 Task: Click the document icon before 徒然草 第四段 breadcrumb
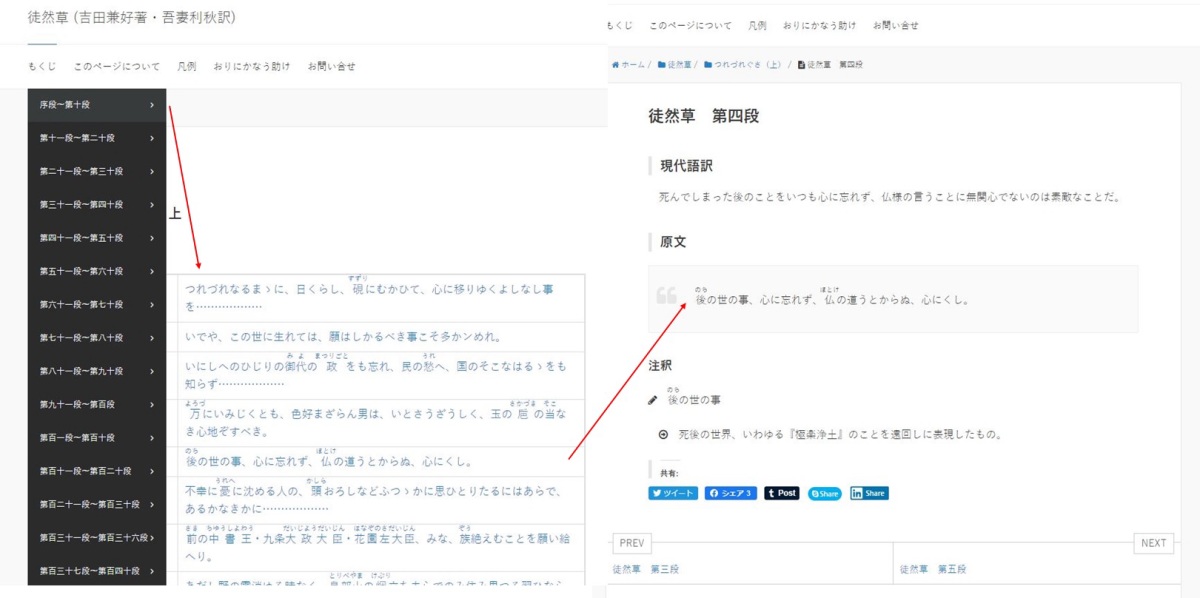tap(801, 64)
